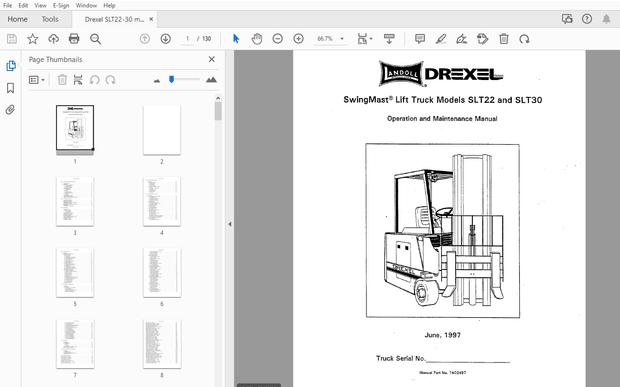The height and width of the screenshot is (387, 620).
Task: Select page 5 thumbnail
Action: [x=75, y=272]
